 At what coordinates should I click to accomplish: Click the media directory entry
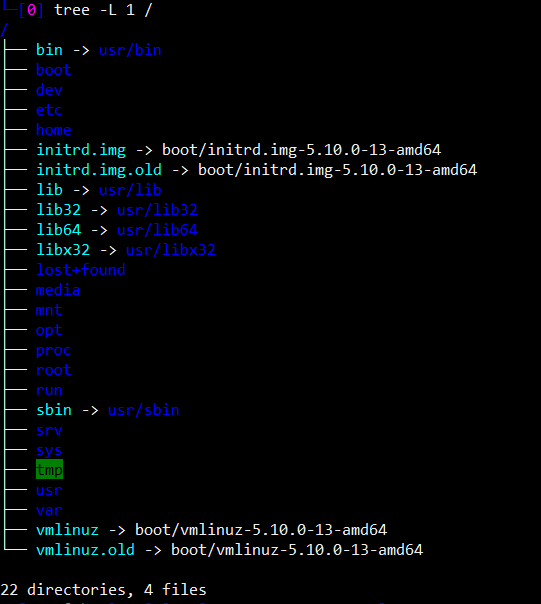(x=58, y=290)
